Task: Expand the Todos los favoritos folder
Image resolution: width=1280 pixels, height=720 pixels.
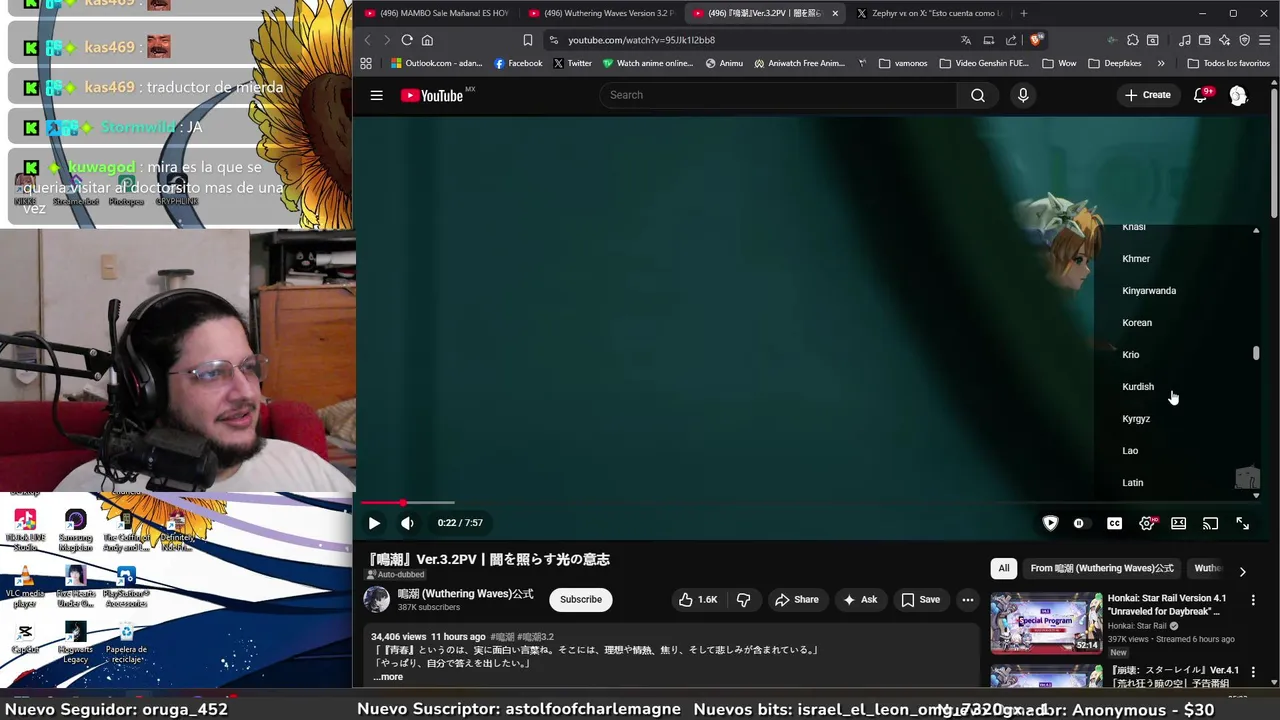Action: tap(1228, 63)
